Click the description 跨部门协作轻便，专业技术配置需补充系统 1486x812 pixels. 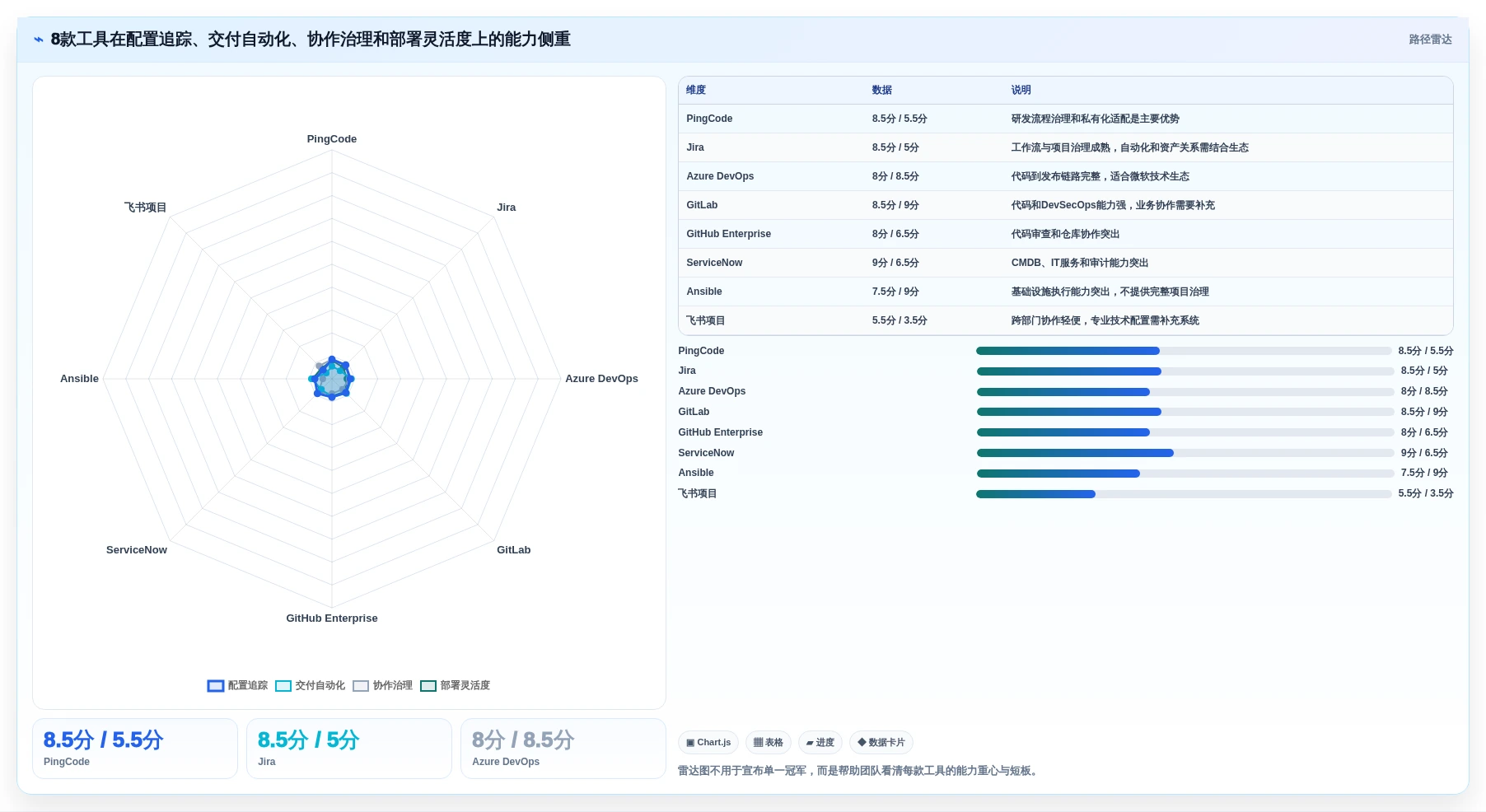[x=1105, y=320]
